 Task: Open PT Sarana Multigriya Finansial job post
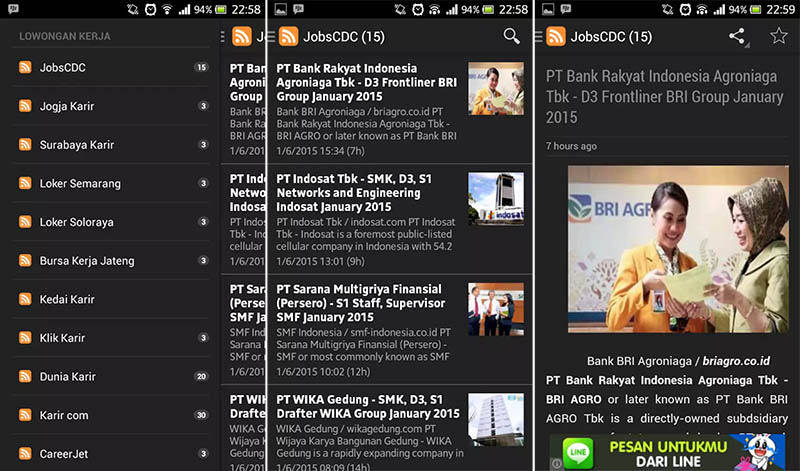pos(400,330)
